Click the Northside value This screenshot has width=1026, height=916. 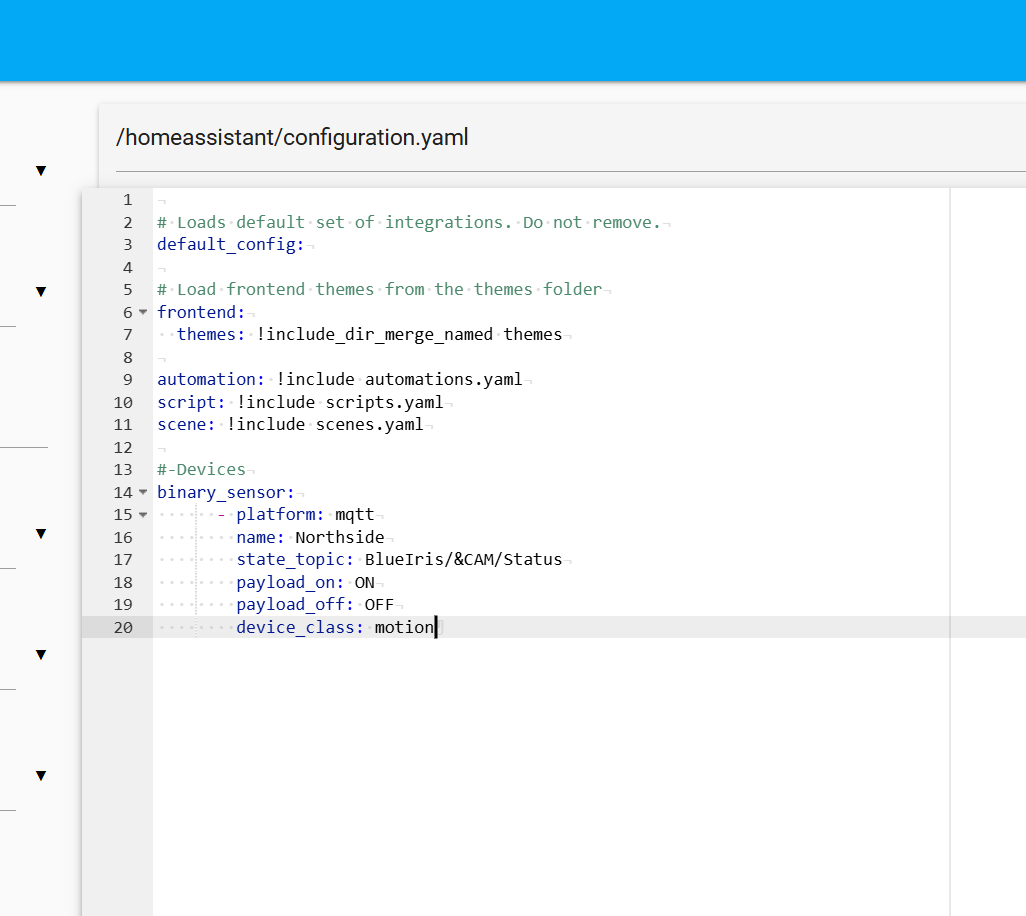[340, 537]
